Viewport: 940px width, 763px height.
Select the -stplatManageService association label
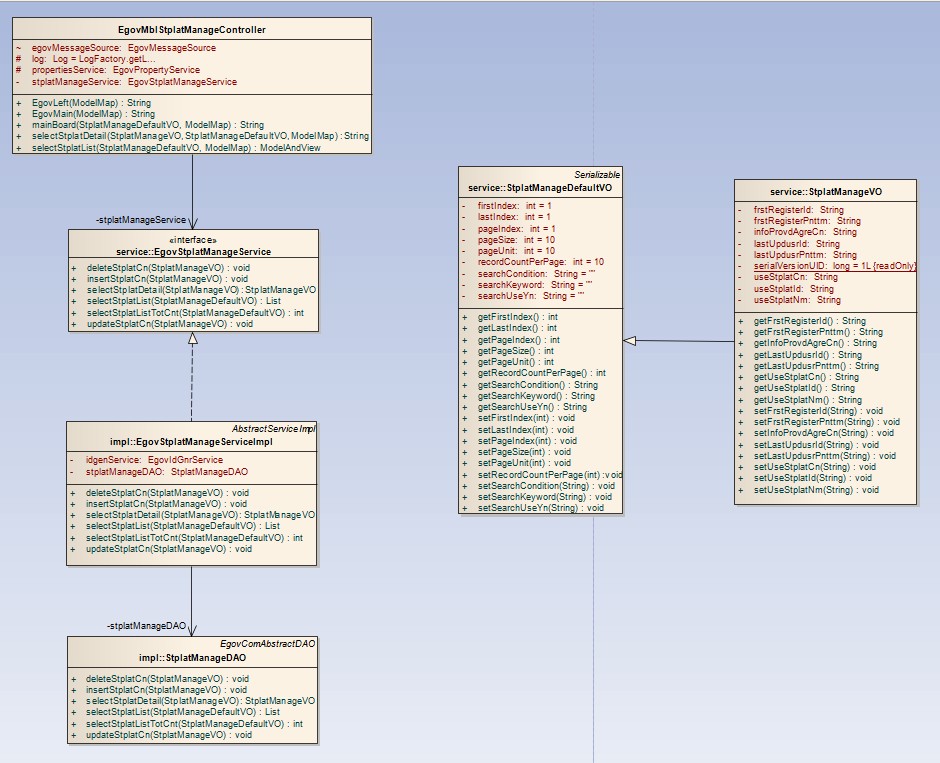tap(140, 219)
